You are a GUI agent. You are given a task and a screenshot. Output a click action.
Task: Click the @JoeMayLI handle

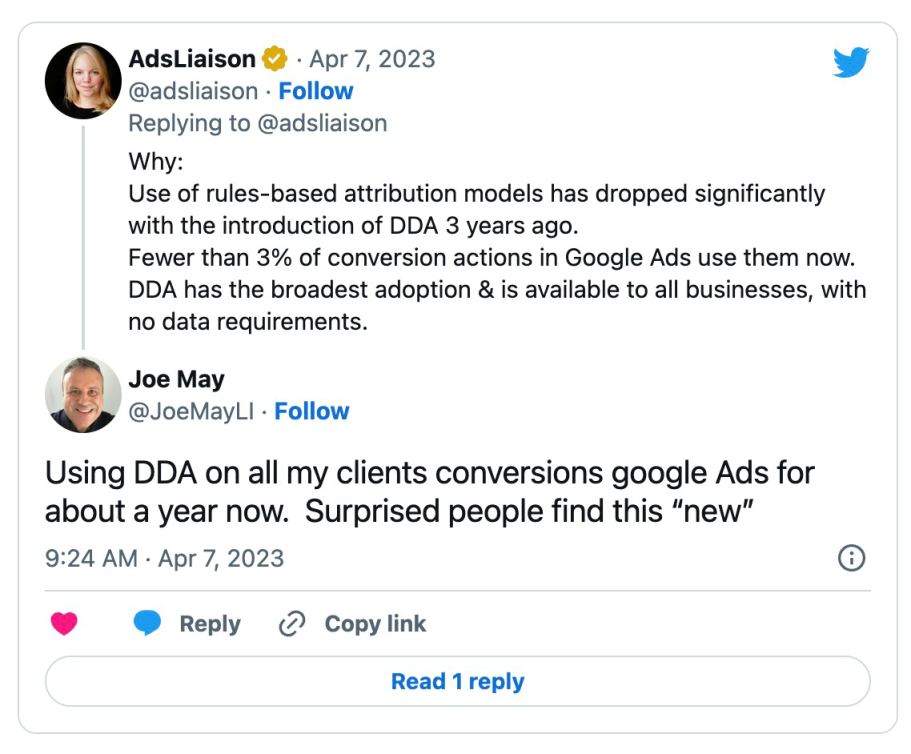(x=191, y=411)
